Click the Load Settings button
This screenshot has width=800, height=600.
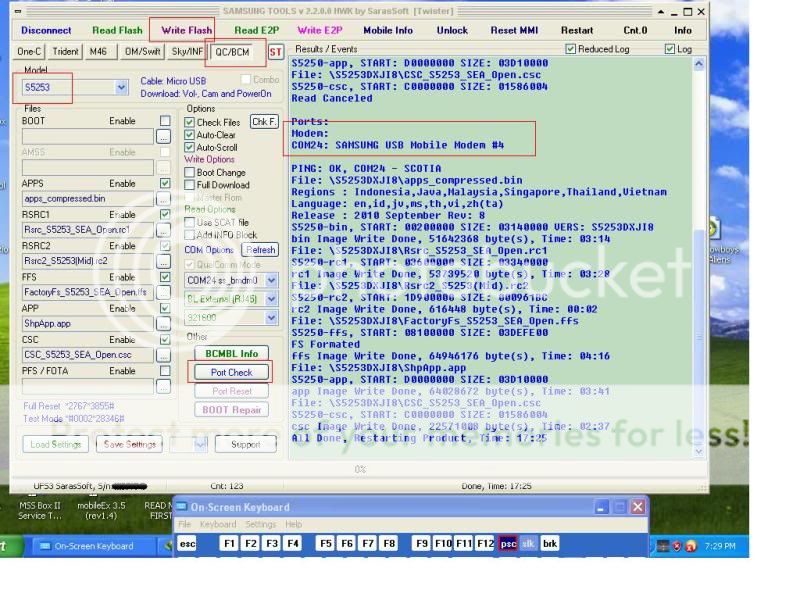click(56, 444)
